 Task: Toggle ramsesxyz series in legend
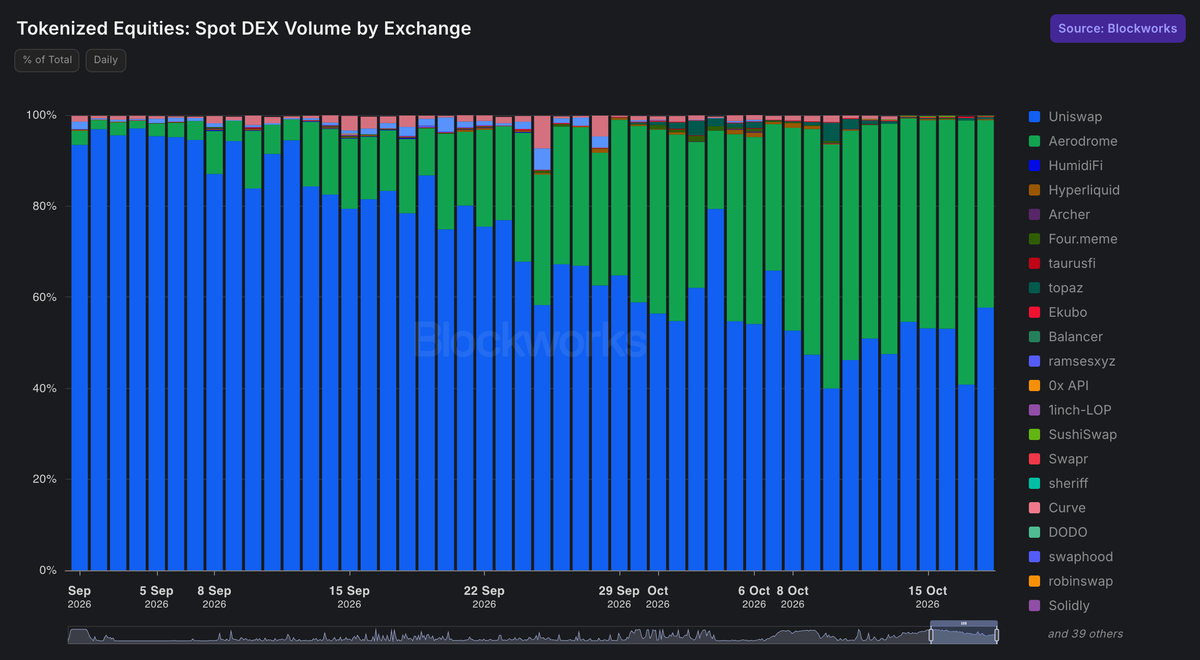pos(1071,361)
